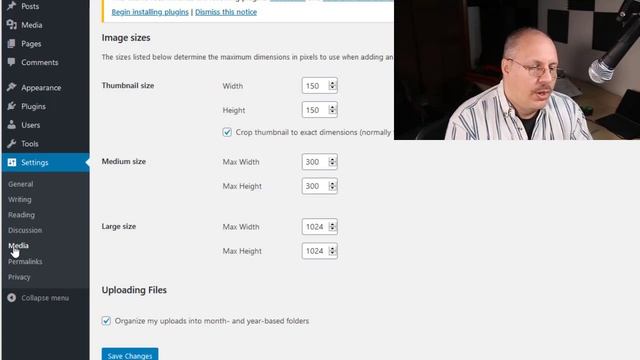640x360 pixels.
Task: Open General settings submenu
Action: point(20,184)
